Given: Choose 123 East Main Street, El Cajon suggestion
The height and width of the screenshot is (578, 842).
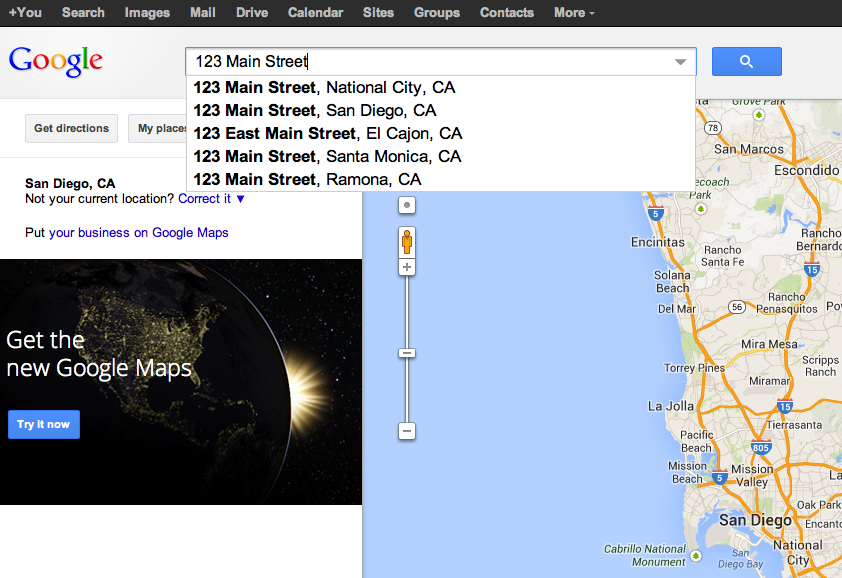Looking at the screenshot, I should (440, 133).
